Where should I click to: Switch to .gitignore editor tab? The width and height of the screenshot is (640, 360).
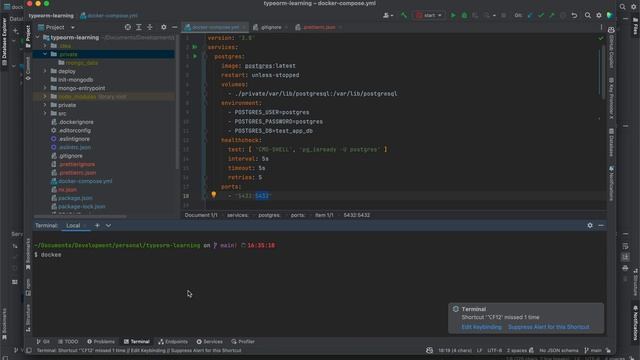point(271,27)
